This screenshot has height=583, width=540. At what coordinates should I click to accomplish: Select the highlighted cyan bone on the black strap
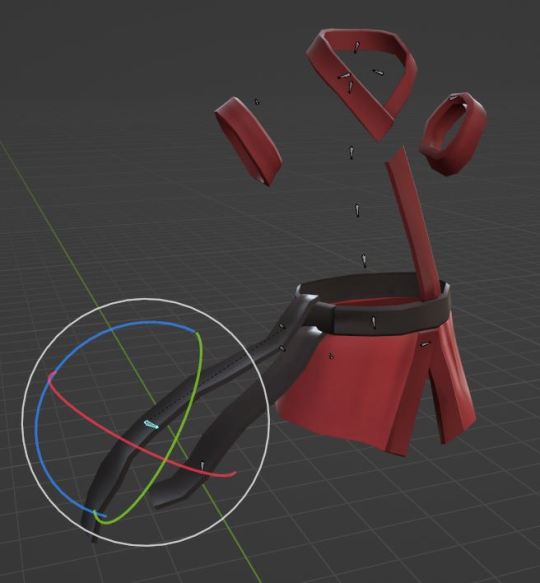[151, 425]
